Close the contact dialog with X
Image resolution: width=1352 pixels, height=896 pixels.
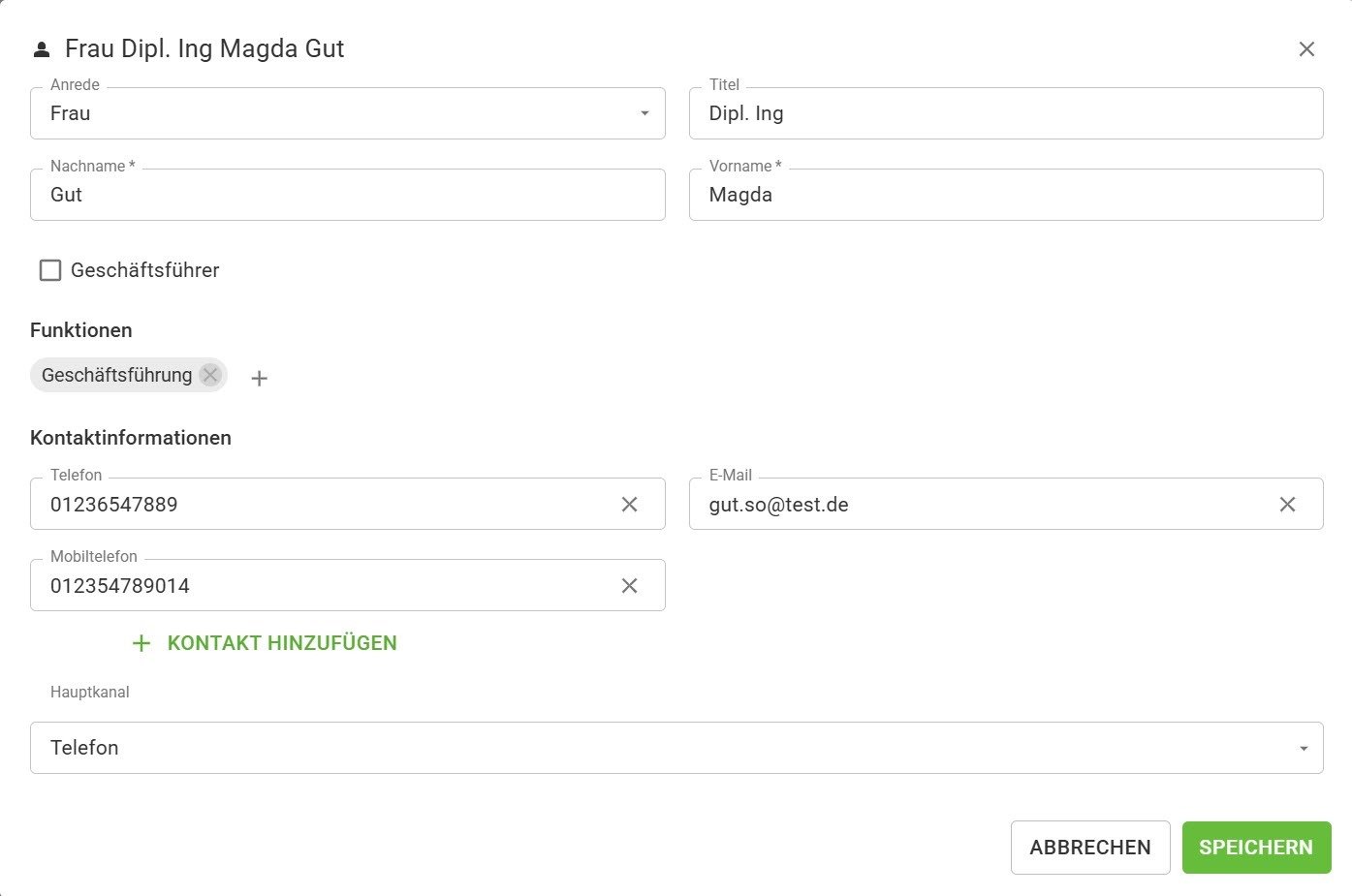(1306, 49)
